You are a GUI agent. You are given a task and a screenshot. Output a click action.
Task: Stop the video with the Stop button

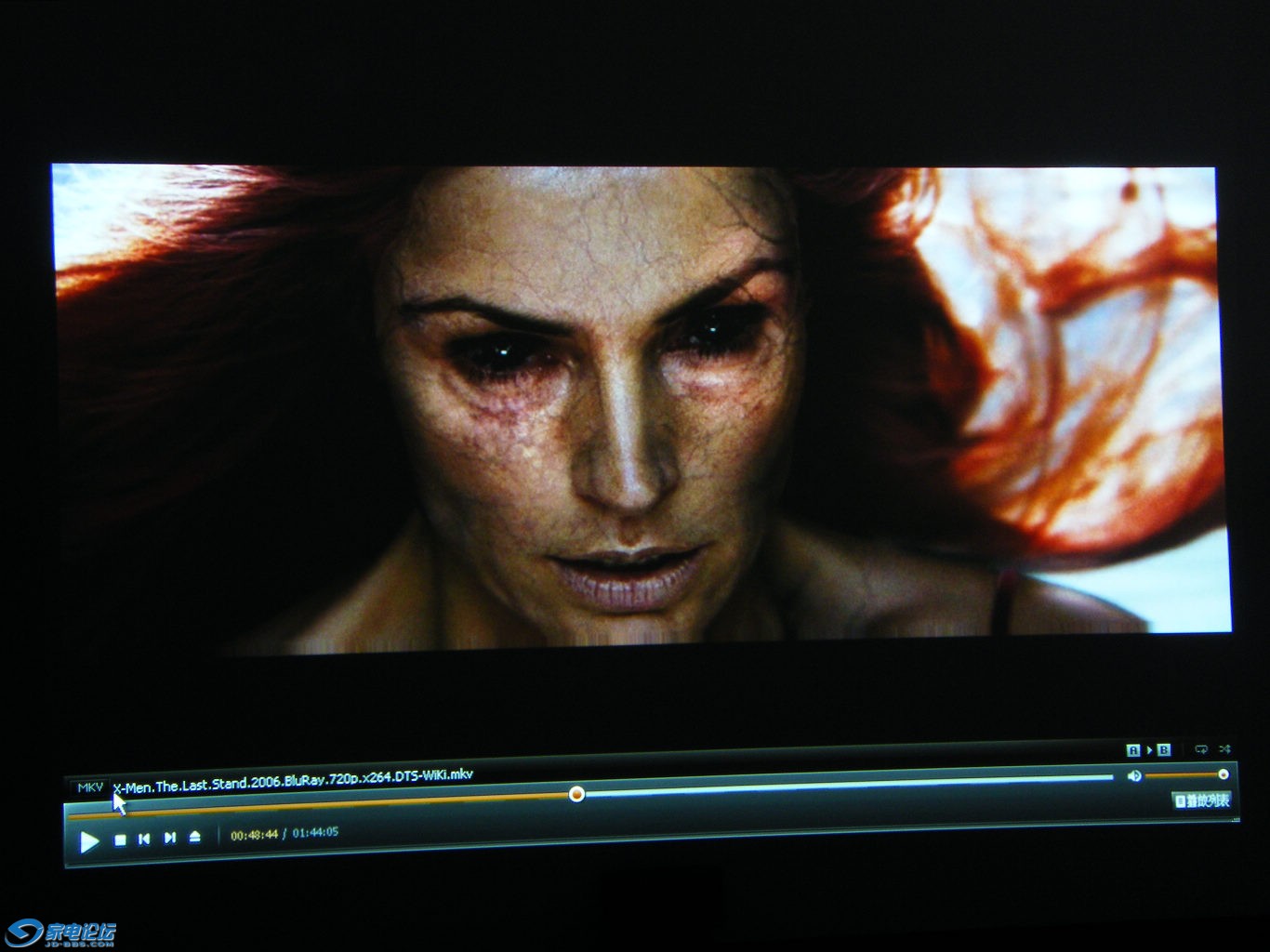click(120, 840)
